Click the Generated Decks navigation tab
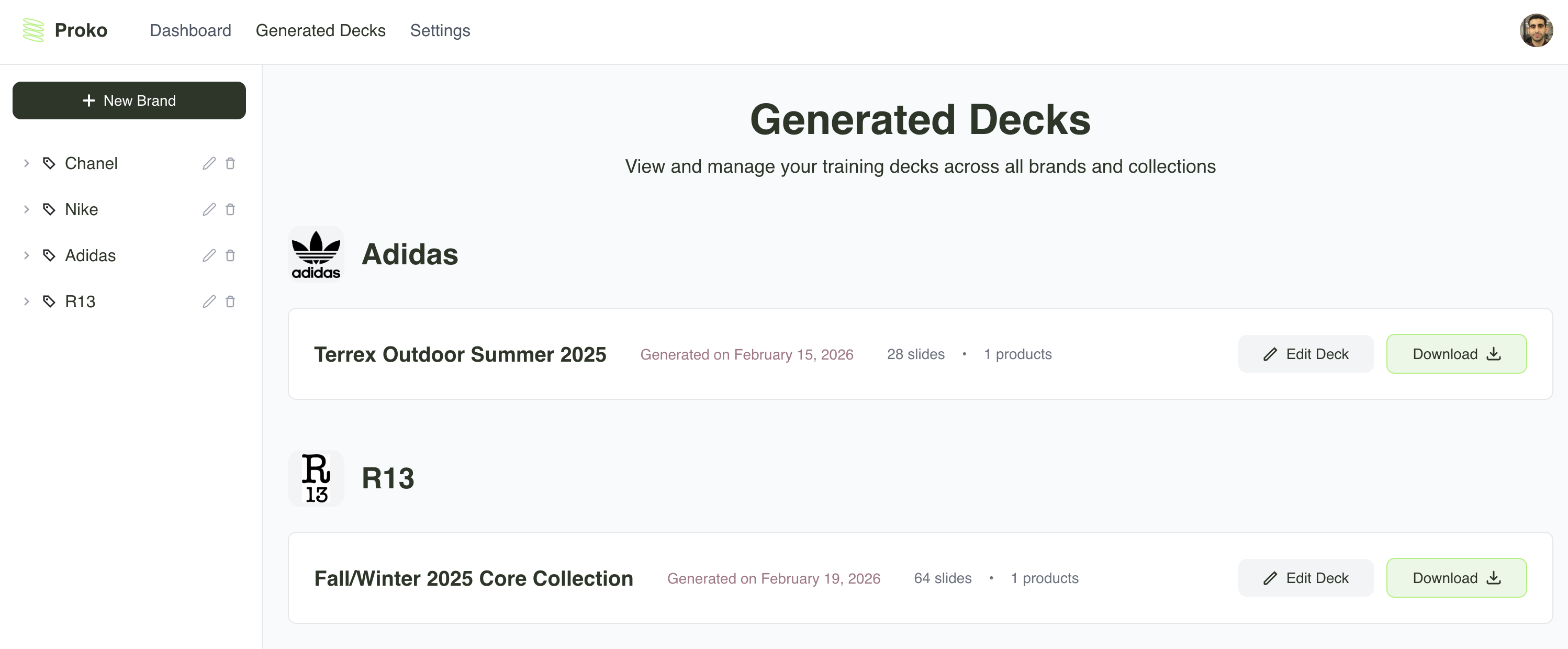 point(321,30)
